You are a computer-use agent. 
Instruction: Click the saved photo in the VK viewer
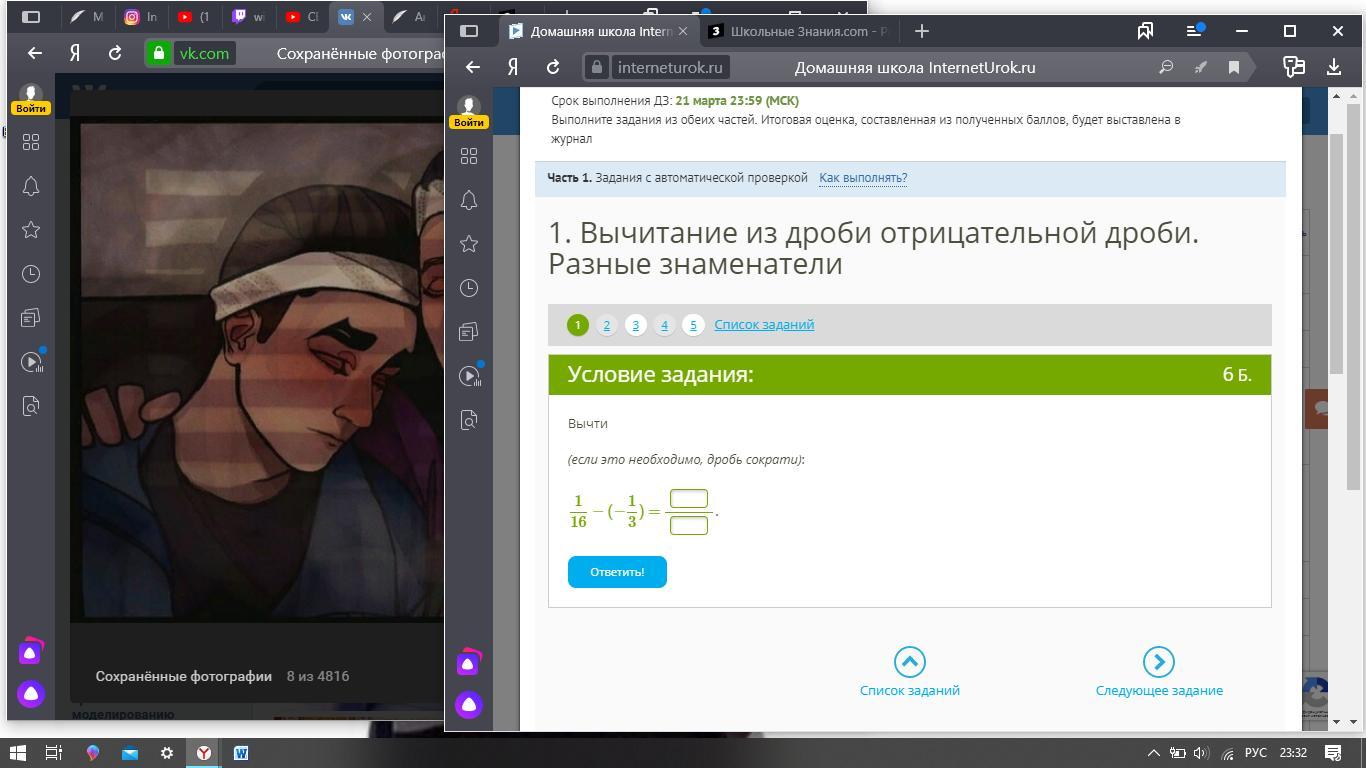click(262, 371)
